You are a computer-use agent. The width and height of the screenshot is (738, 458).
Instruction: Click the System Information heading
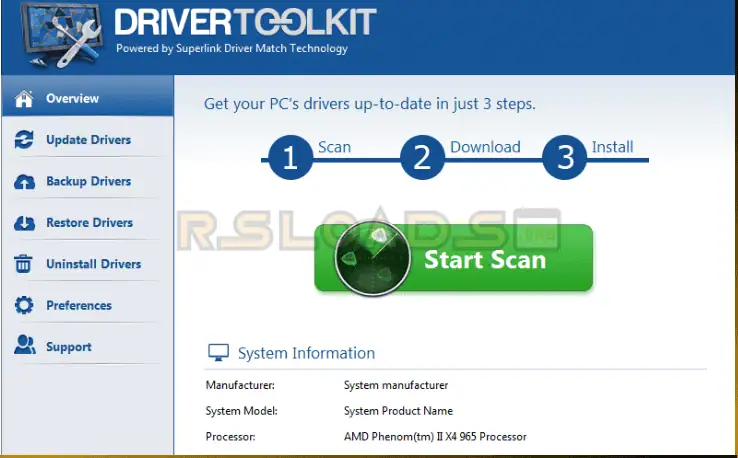pyautogui.click(x=306, y=353)
